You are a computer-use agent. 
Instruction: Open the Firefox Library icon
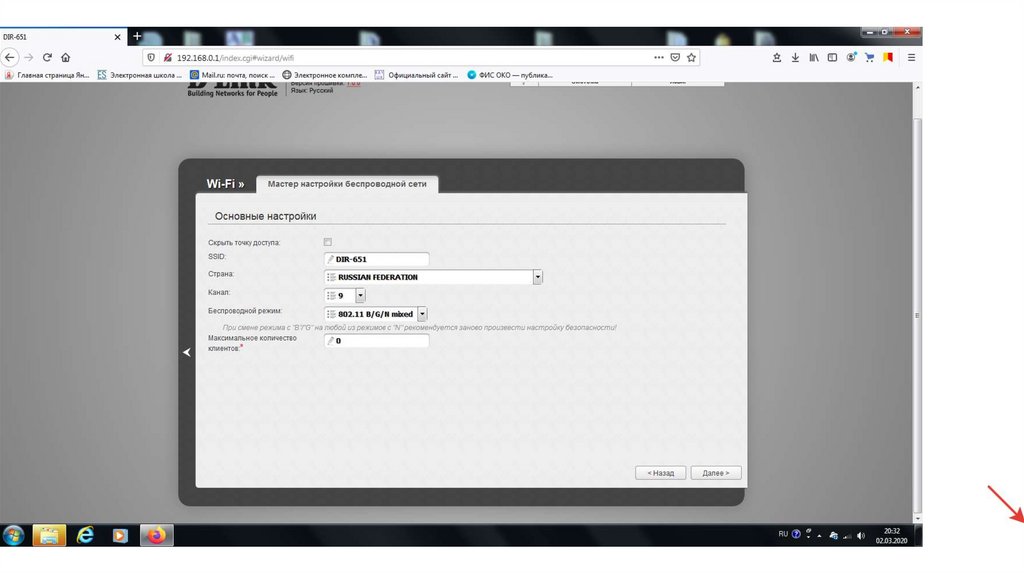pyautogui.click(x=814, y=57)
